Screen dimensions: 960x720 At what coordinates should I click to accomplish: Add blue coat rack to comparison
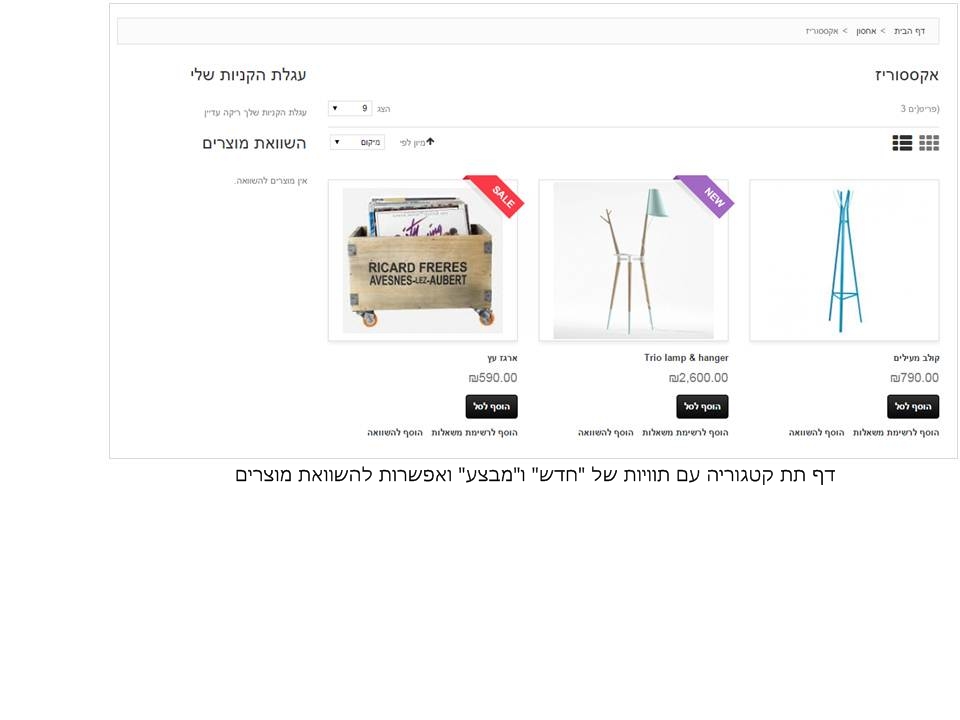click(x=816, y=432)
